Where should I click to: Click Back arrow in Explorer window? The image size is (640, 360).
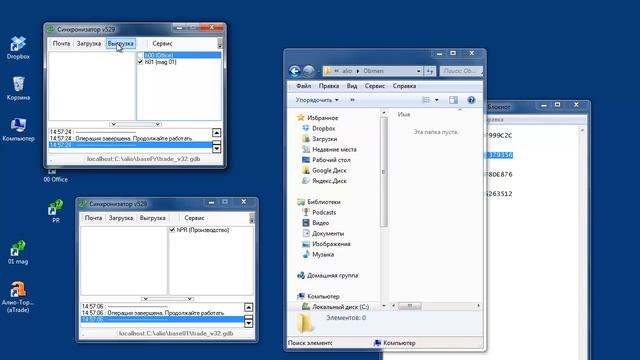click(x=295, y=71)
